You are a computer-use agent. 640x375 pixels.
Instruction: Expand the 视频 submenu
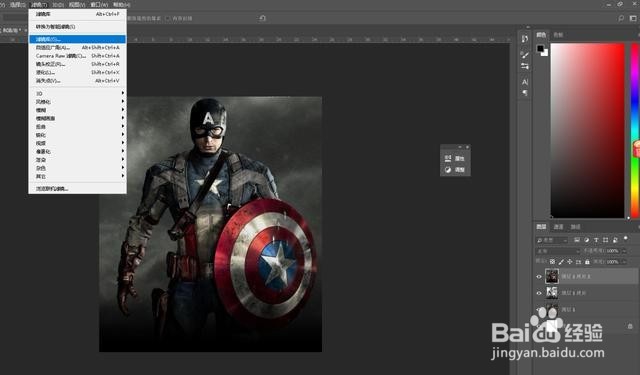coord(78,143)
